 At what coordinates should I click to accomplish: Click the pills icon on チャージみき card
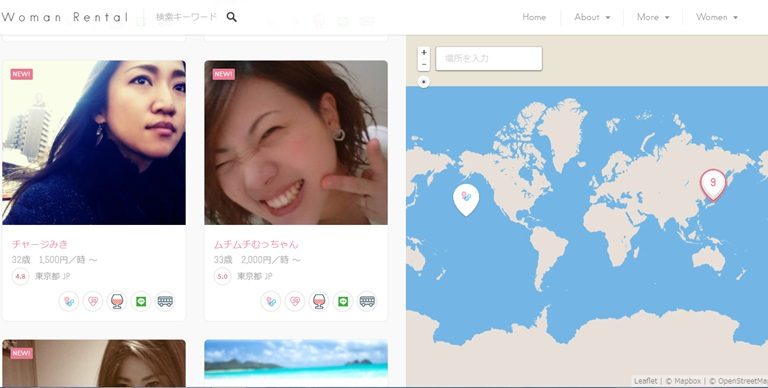(69, 301)
